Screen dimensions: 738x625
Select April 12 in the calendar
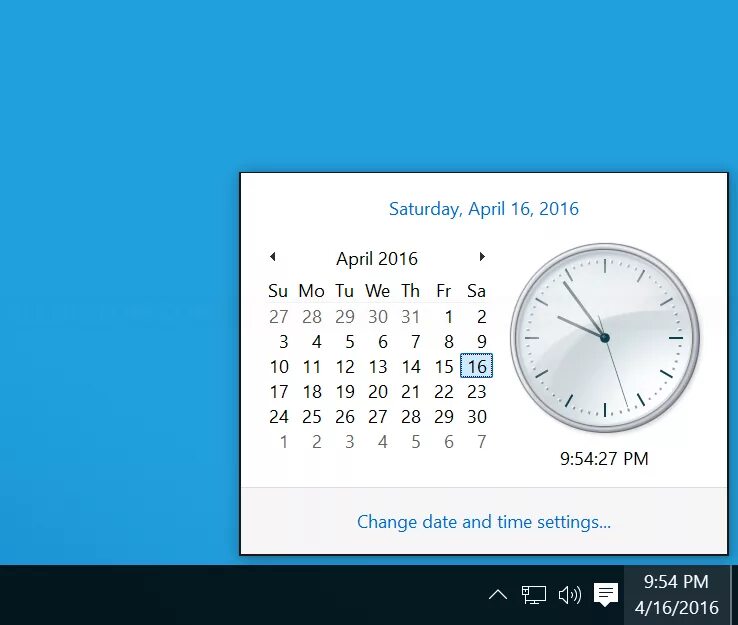pyautogui.click(x=345, y=367)
